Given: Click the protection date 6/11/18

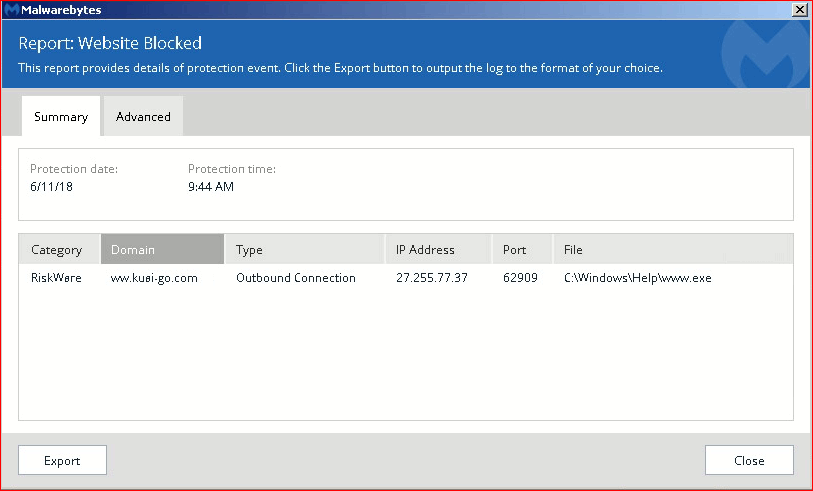Looking at the screenshot, I should [x=51, y=187].
